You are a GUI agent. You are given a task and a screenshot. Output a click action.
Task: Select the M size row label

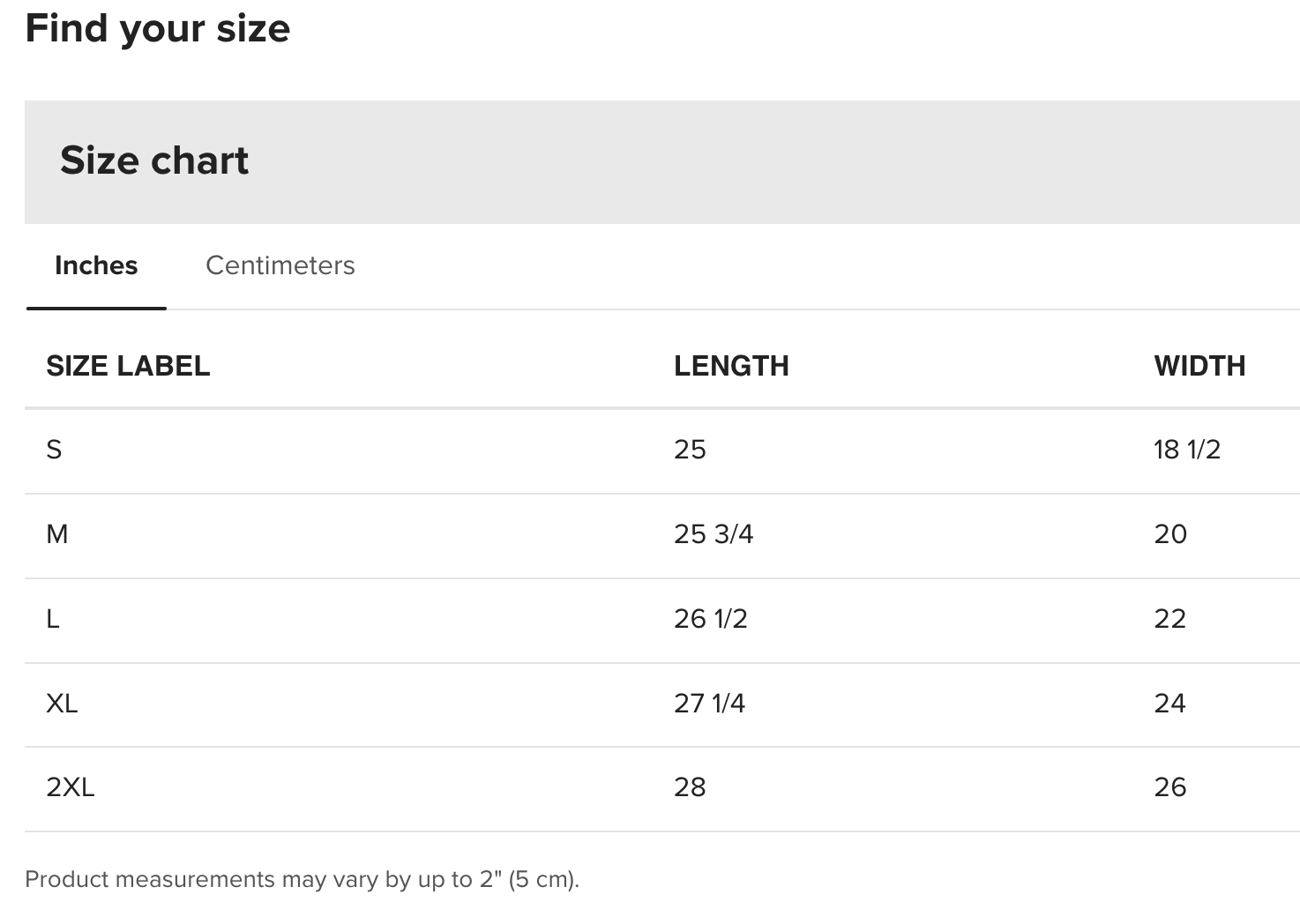pyautogui.click(x=56, y=534)
